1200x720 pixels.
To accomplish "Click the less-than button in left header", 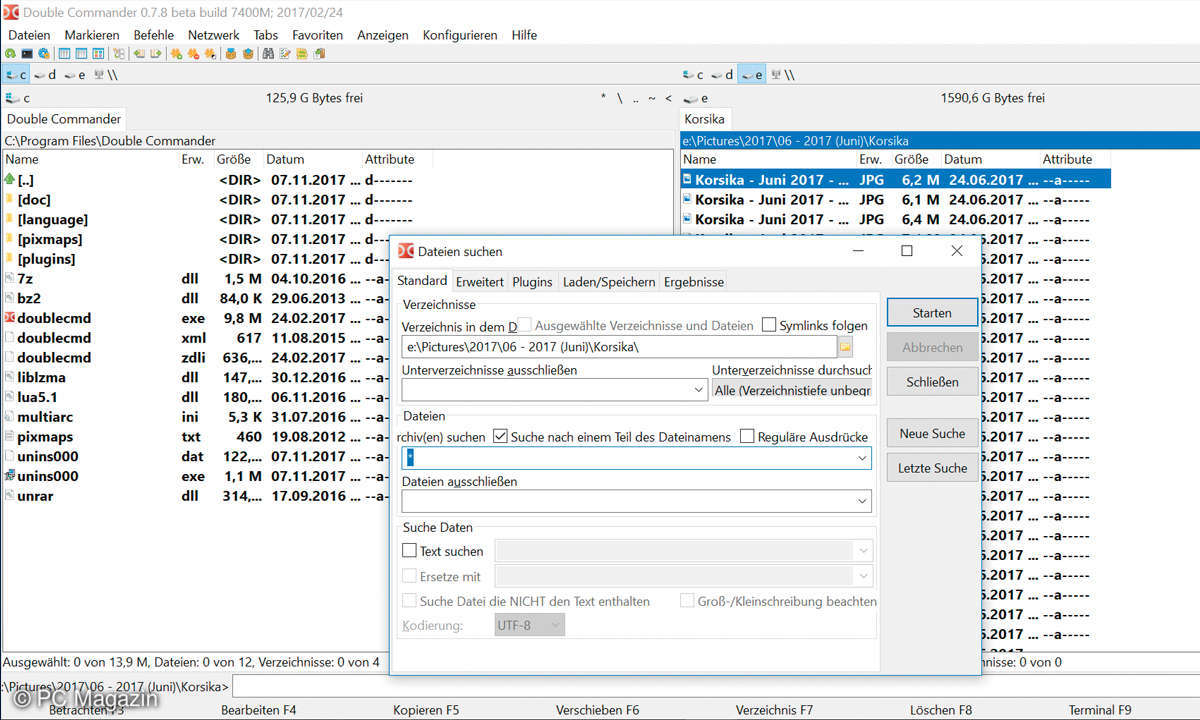I will coord(668,98).
